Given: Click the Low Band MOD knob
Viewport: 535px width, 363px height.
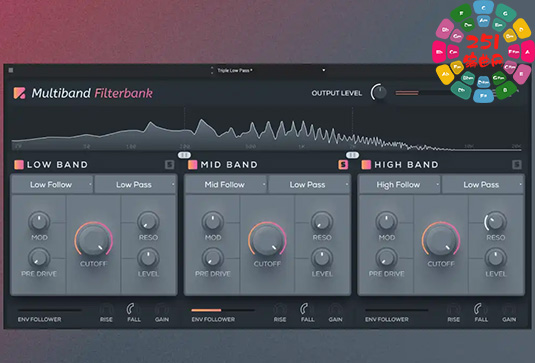Looking at the screenshot, I should 39,221.
